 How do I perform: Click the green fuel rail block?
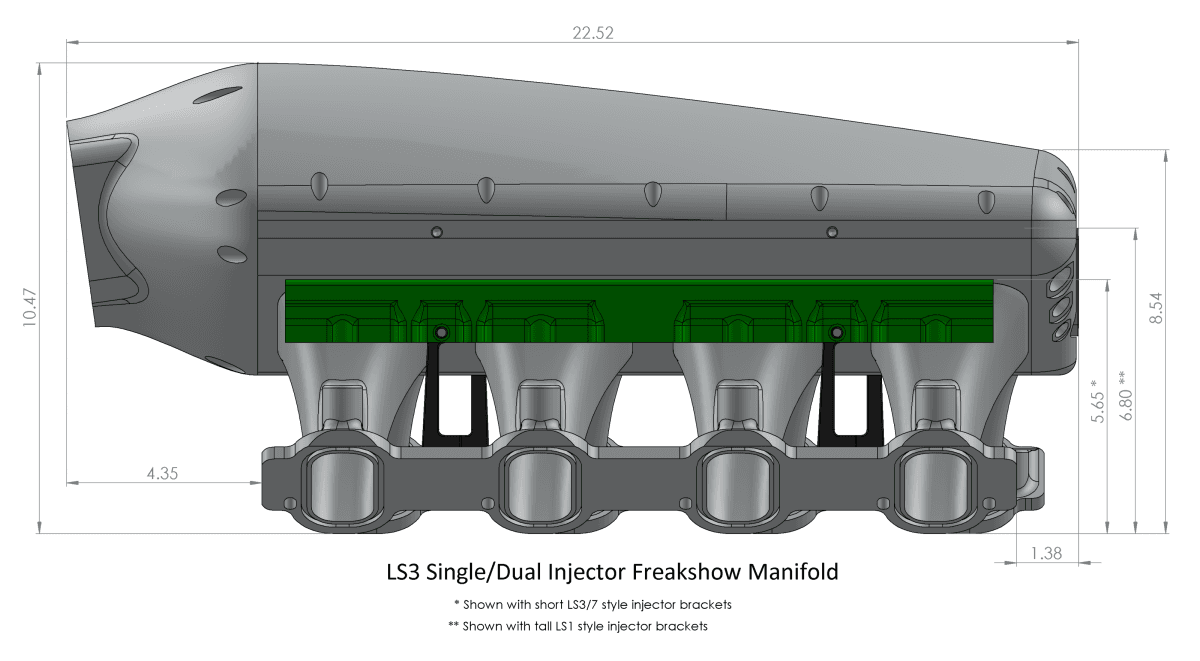coord(640,311)
